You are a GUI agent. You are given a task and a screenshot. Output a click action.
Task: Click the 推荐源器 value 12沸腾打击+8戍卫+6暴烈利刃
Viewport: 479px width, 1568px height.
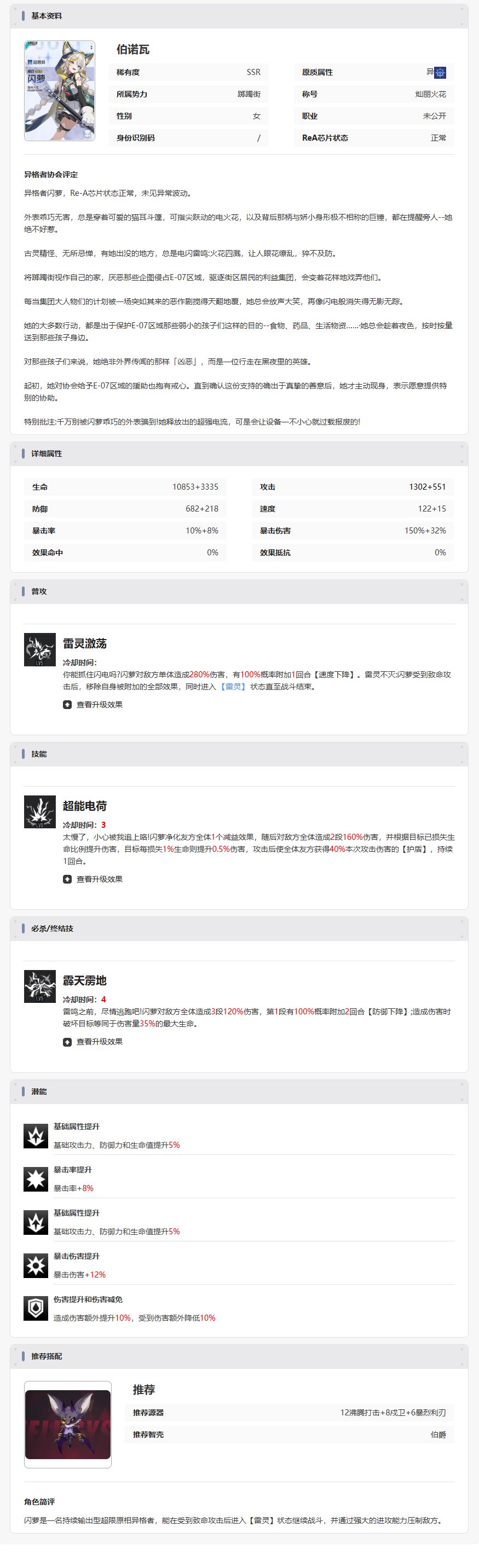(393, 1413)
